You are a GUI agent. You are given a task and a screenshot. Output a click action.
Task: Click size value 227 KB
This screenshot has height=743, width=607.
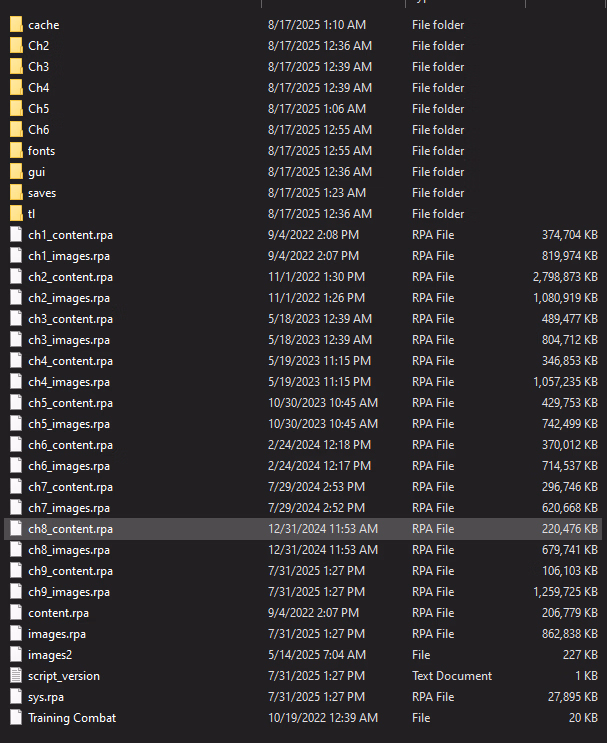pos(580,655)
